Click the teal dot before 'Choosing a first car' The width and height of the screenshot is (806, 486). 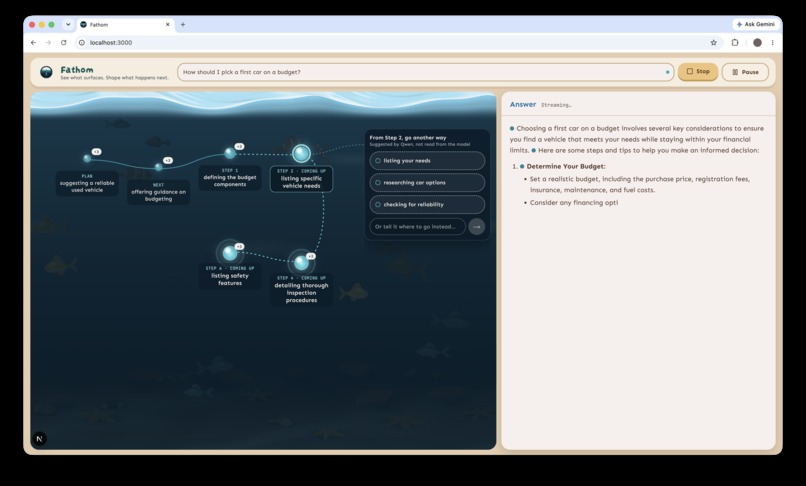pos(512,128)
